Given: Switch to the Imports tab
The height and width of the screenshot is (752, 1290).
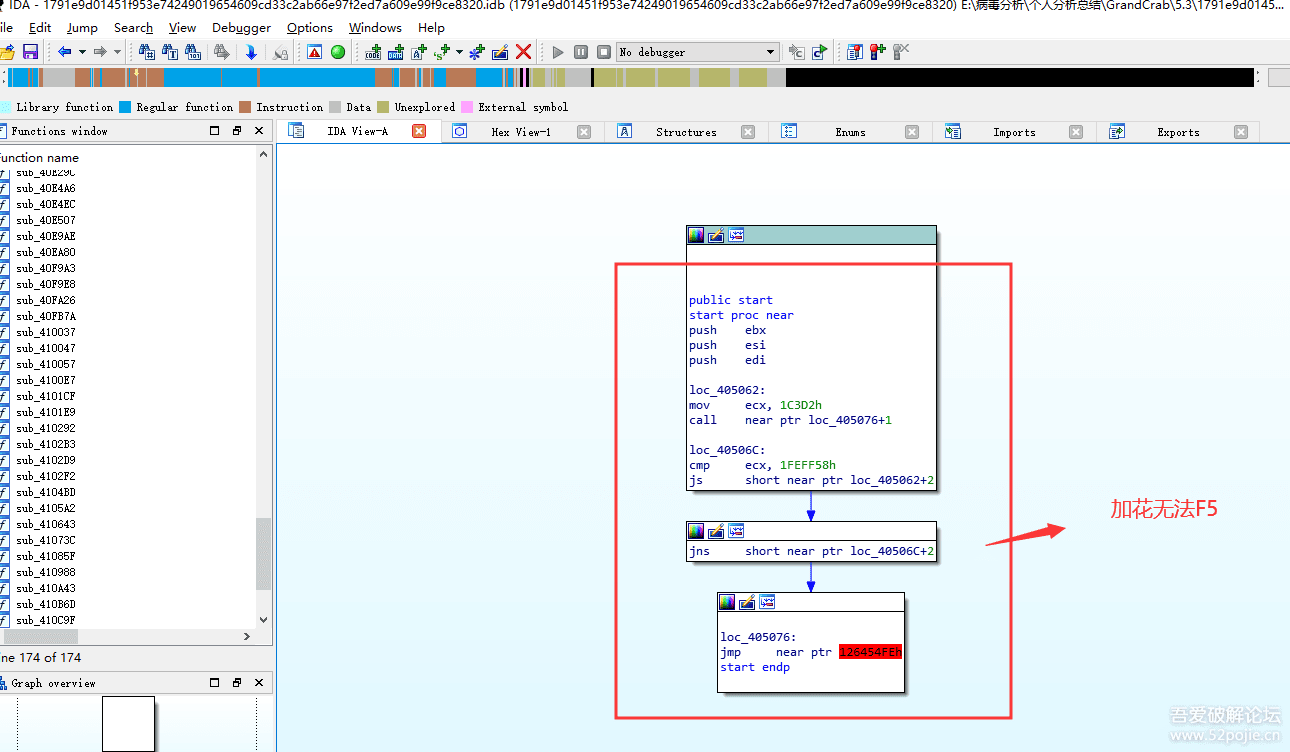Looking at the screenshot, I should coord(1014,132).
